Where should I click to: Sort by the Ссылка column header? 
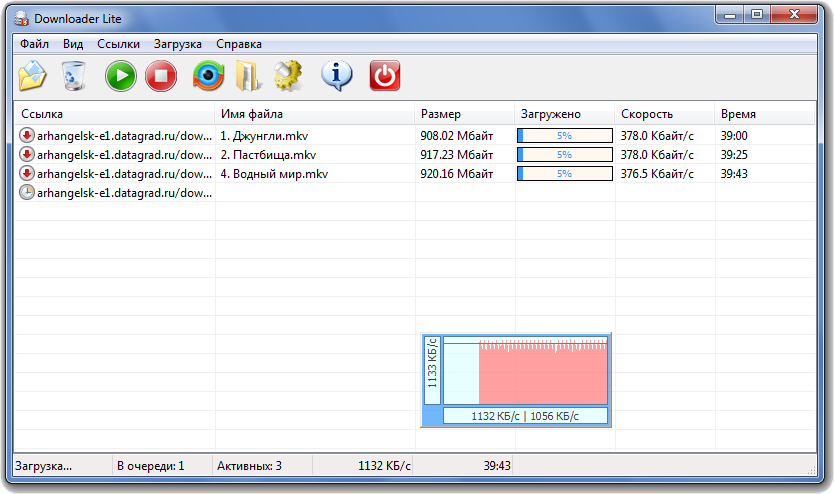tap(114, 114)
